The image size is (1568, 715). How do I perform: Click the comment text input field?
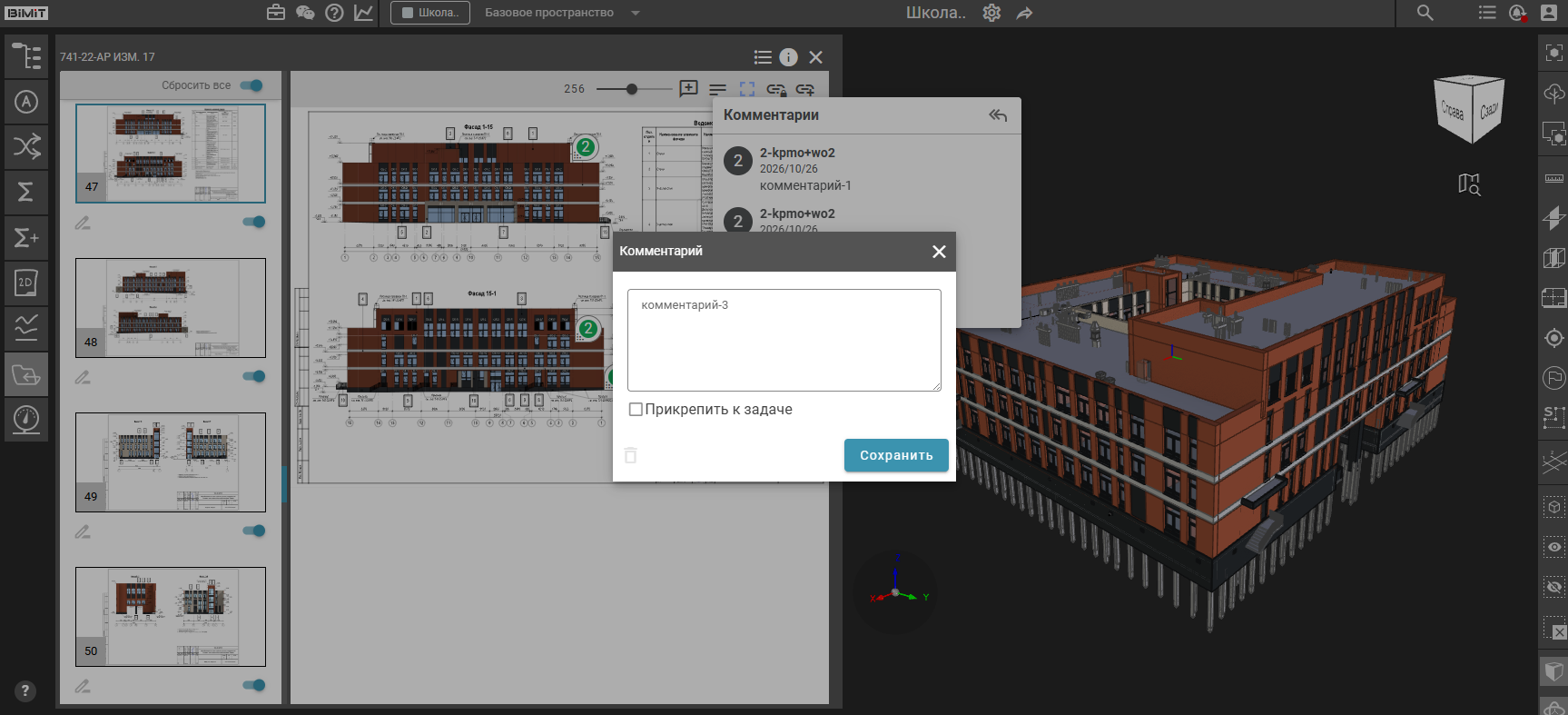(784, 340)
